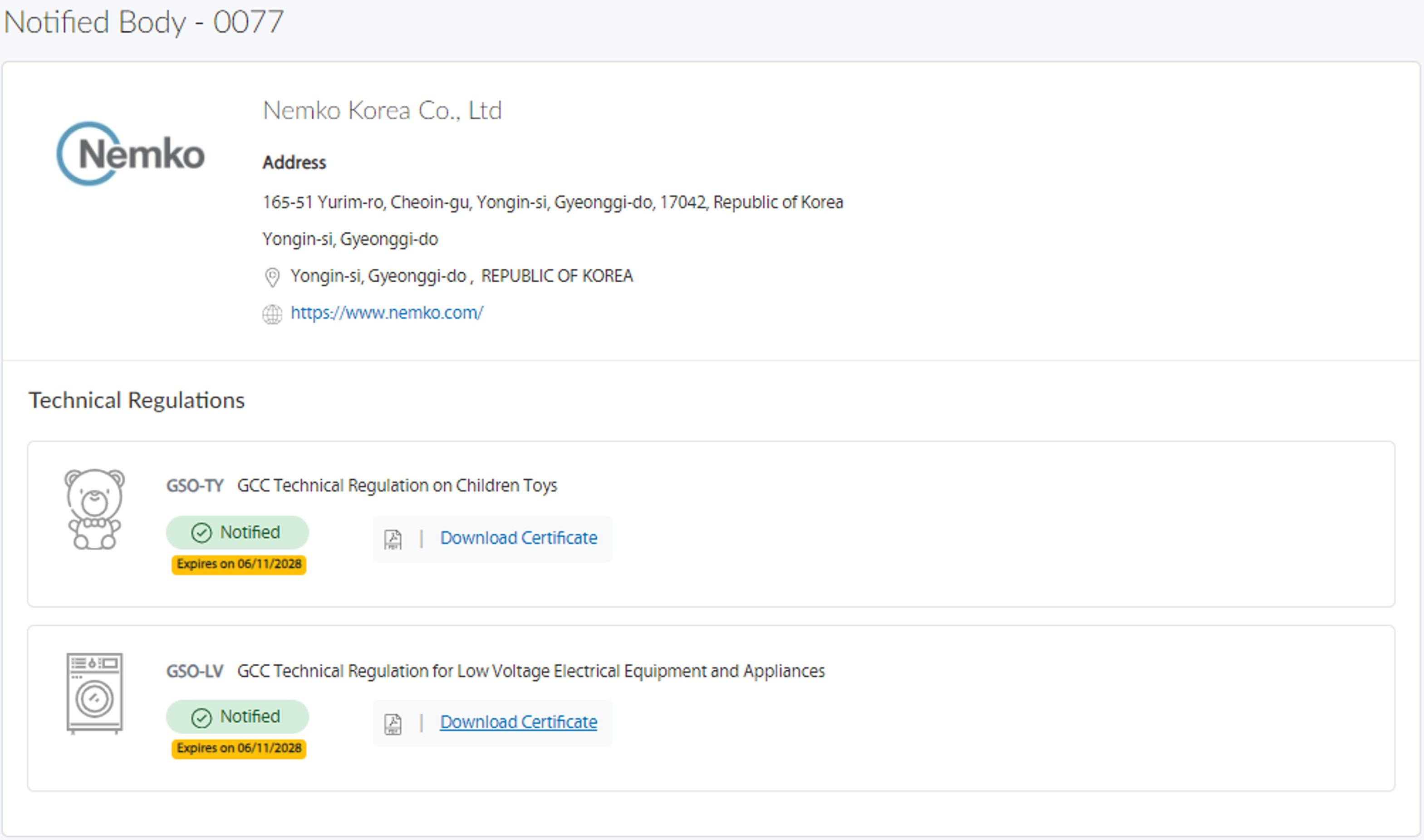This screenshot has height=840, width=1424.
Task: Download Certificate for Low Voltage regulation
Action: (x=518, y=722)
